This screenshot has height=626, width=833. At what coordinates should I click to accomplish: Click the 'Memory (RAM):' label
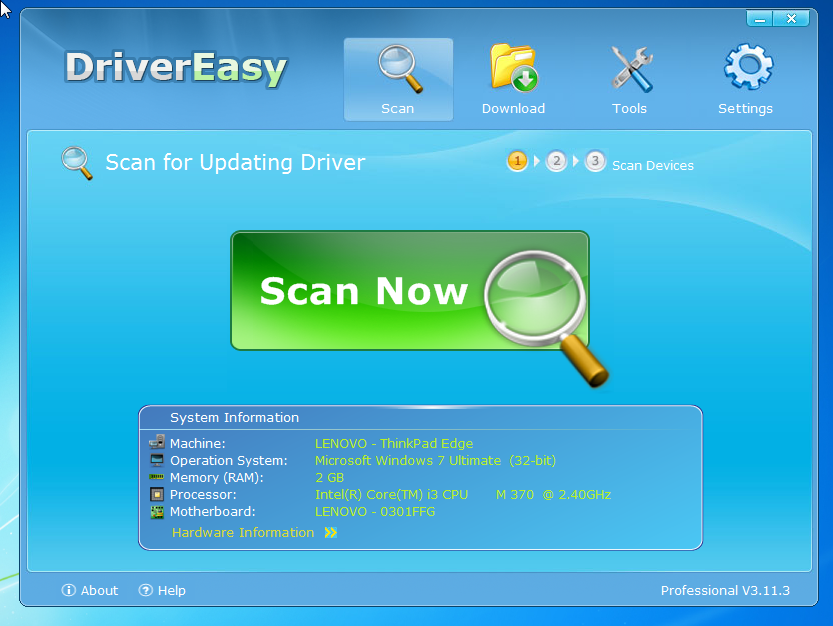(217, 478)
